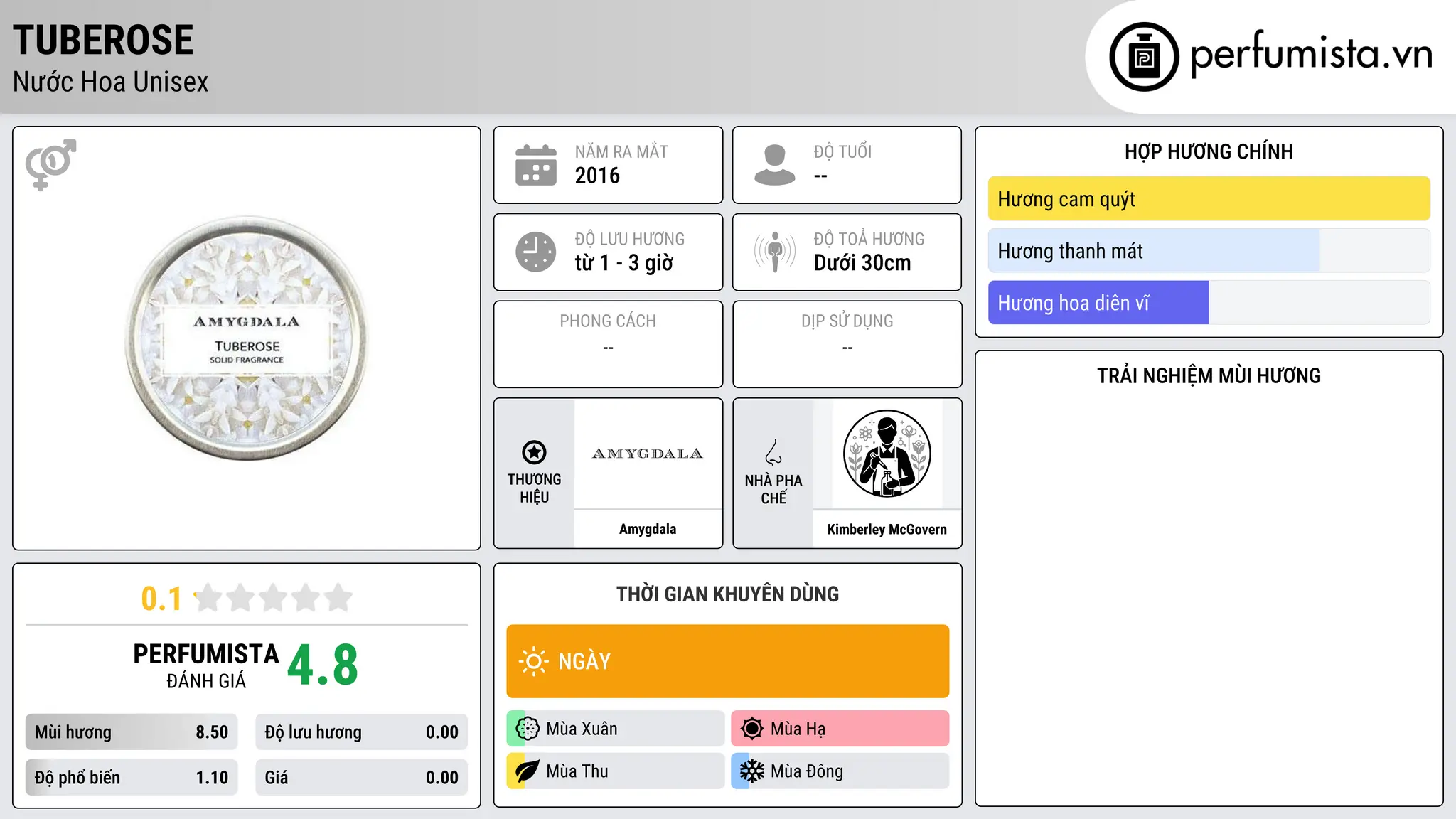Select the Mùa Hạ season bar

pyautogui.click(x=840, y=729)
